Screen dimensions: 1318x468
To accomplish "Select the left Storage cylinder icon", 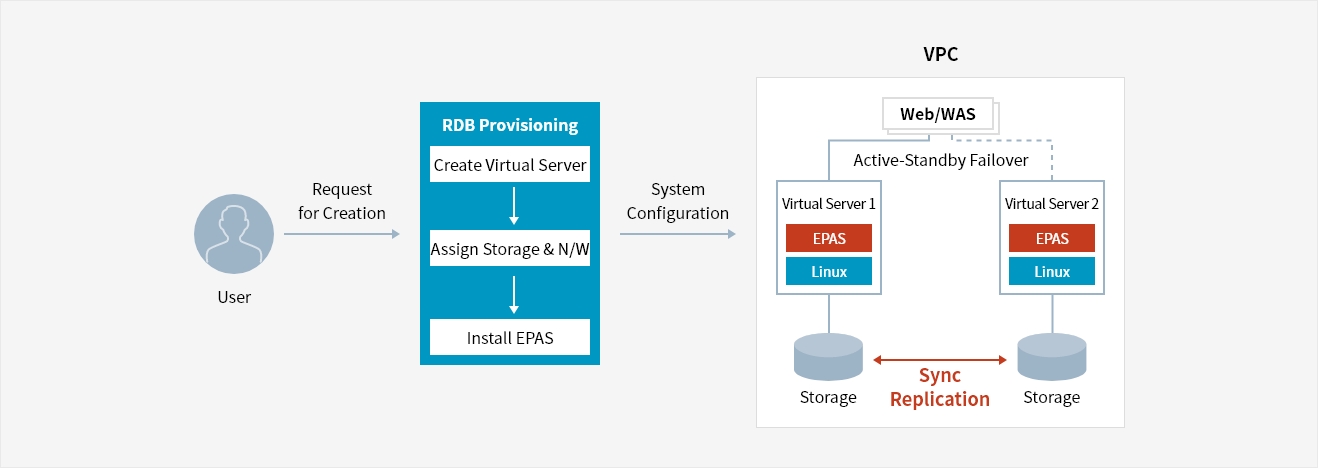I will 828,357.
